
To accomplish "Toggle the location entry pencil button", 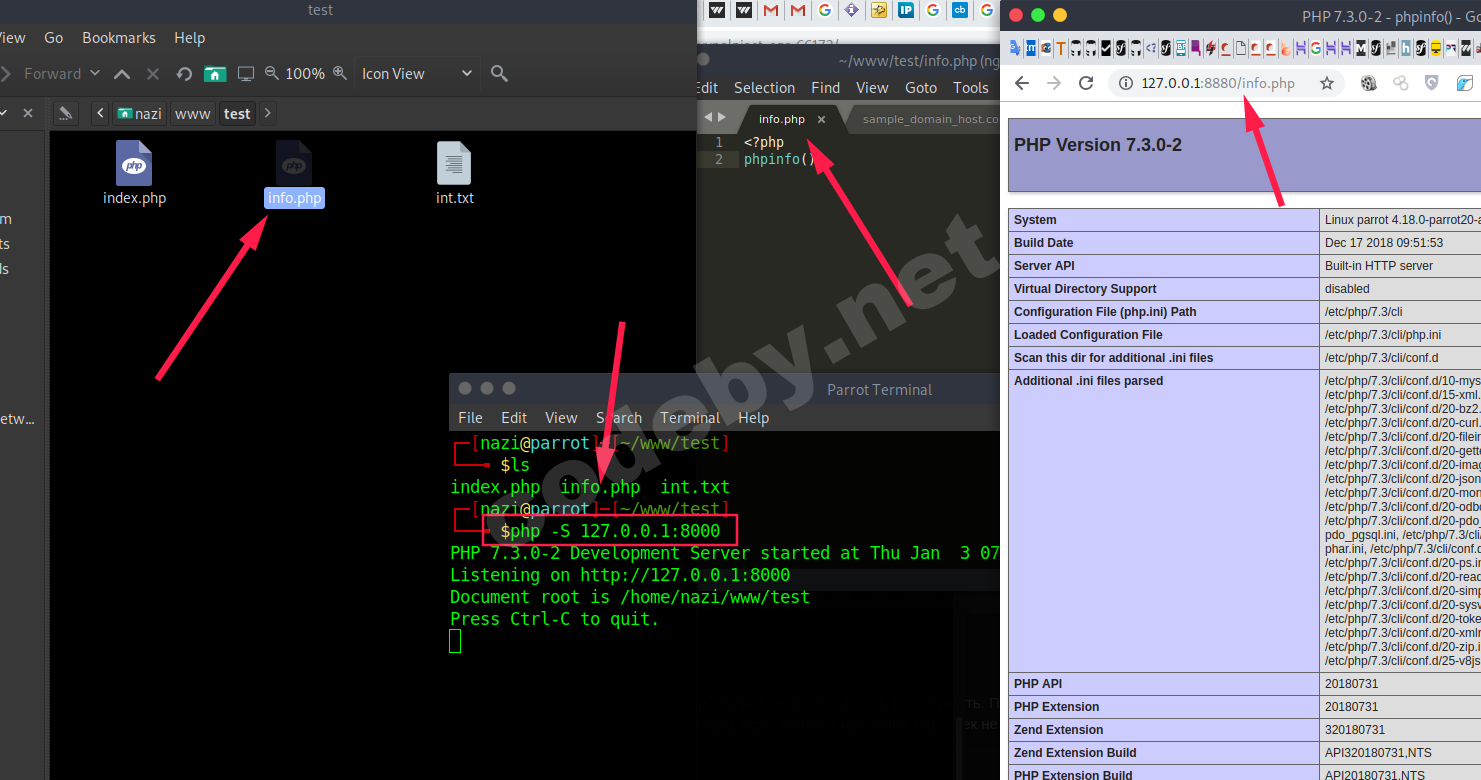I will (65, 113).
